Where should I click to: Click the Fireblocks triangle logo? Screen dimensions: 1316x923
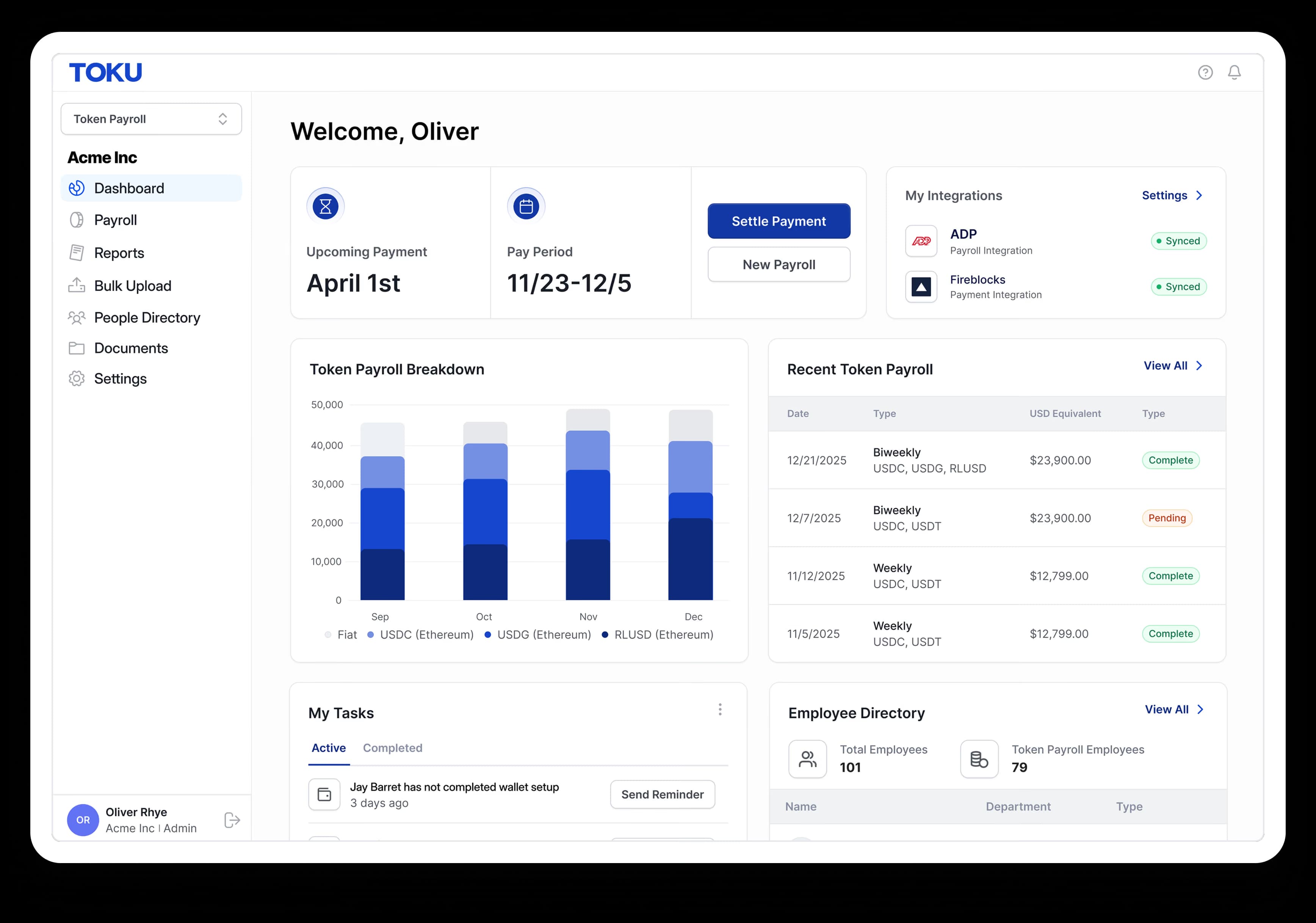point(921,287)
